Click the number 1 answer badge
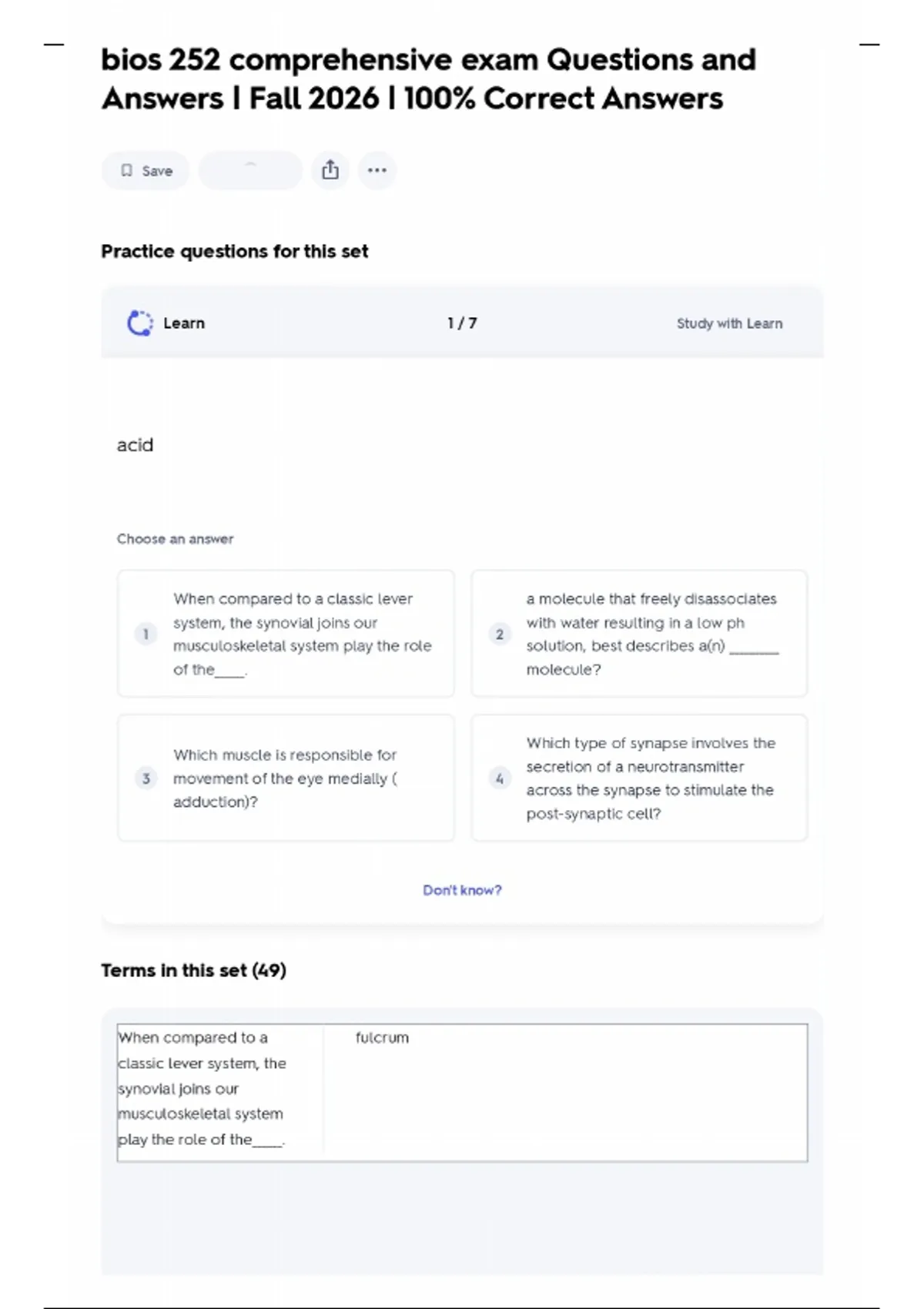The image size is (924, 1309). click(146, 634)
